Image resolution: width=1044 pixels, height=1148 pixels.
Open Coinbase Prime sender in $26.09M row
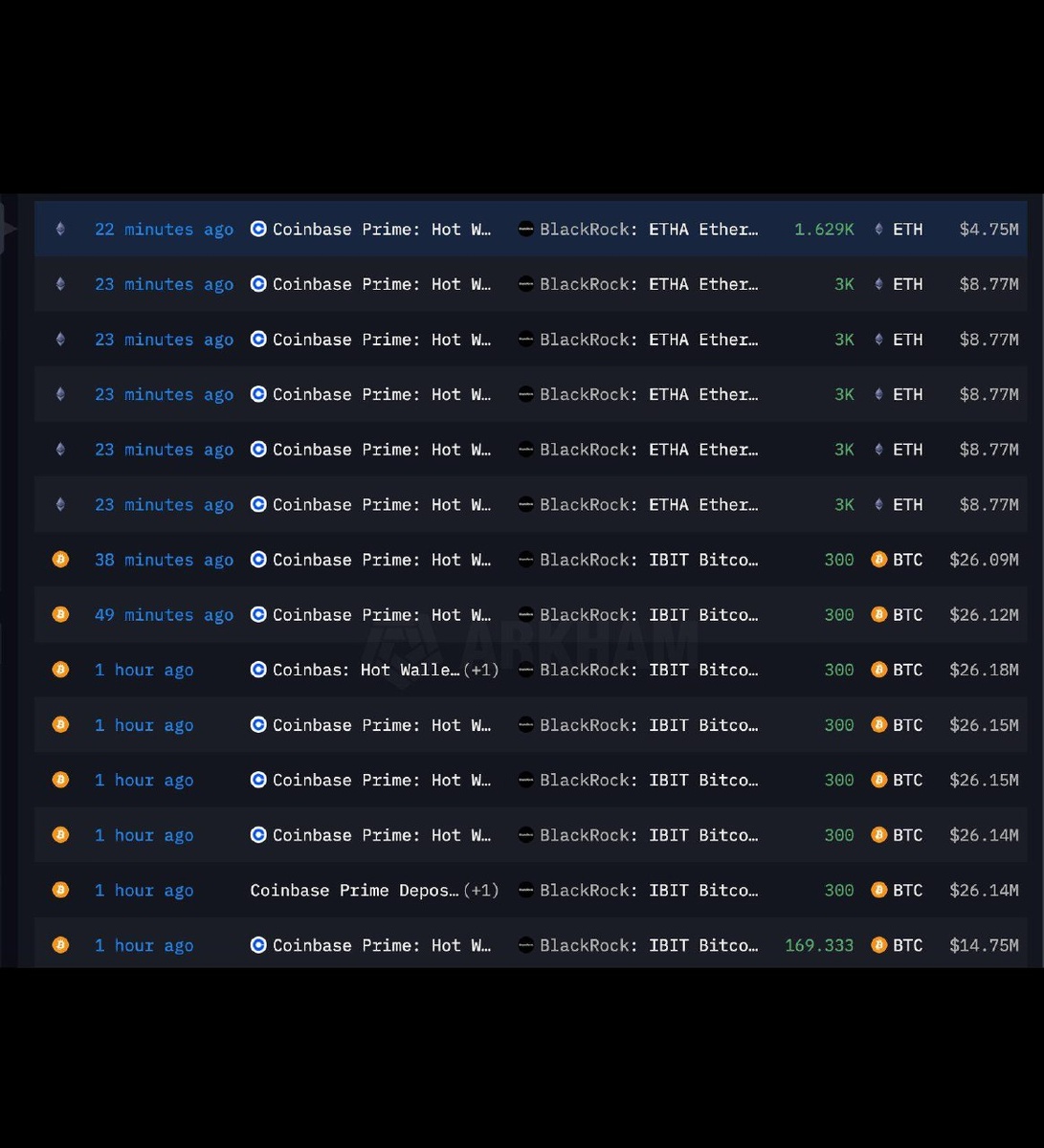[x=382, y=561]
